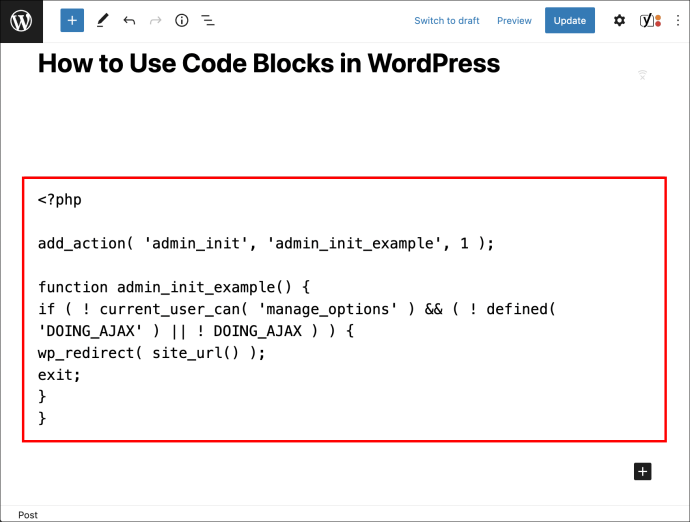Image resolution: width=690 pixels, height=522 pixels.
Task: Click the wp_redirect( site_url() ); line
Action: (151, 353)
